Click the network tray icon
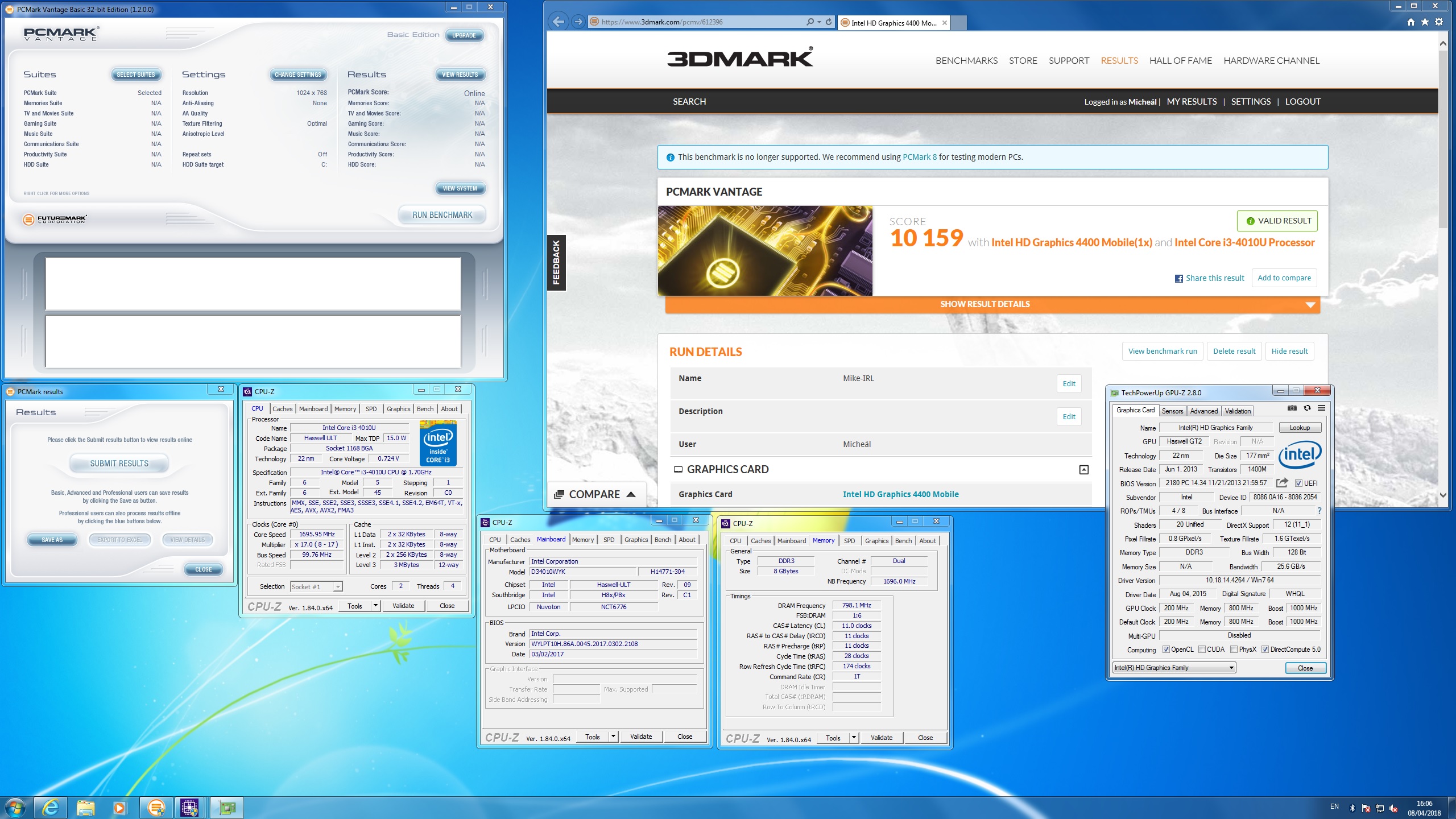 tap(1380, 808)
